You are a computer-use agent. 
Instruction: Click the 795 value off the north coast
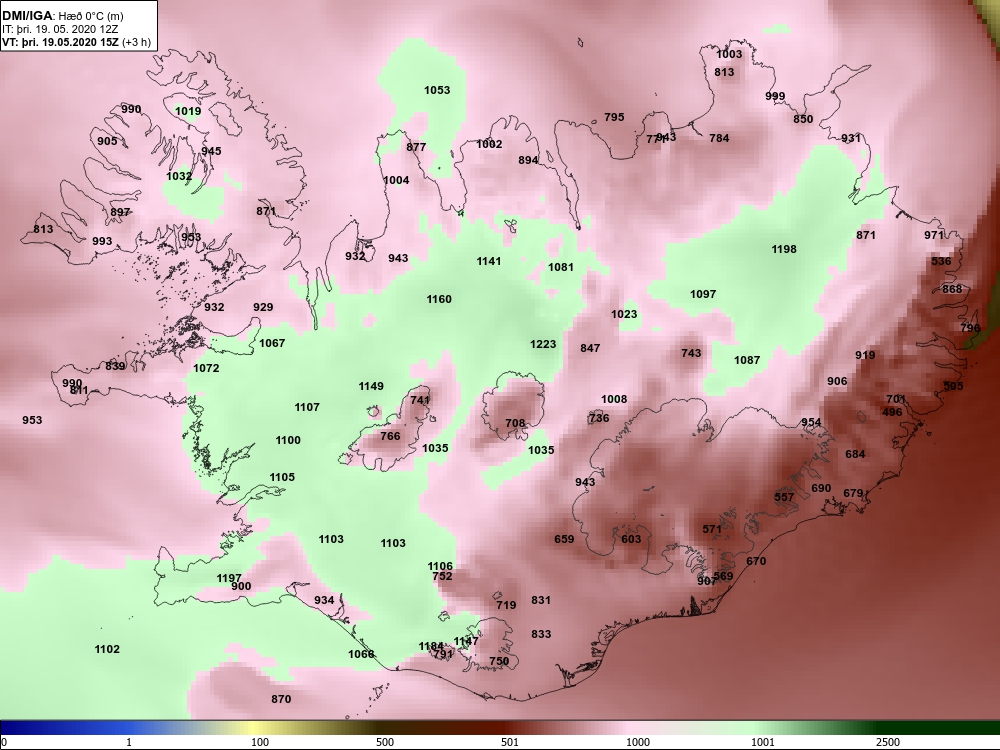click(x=614, y=117)
